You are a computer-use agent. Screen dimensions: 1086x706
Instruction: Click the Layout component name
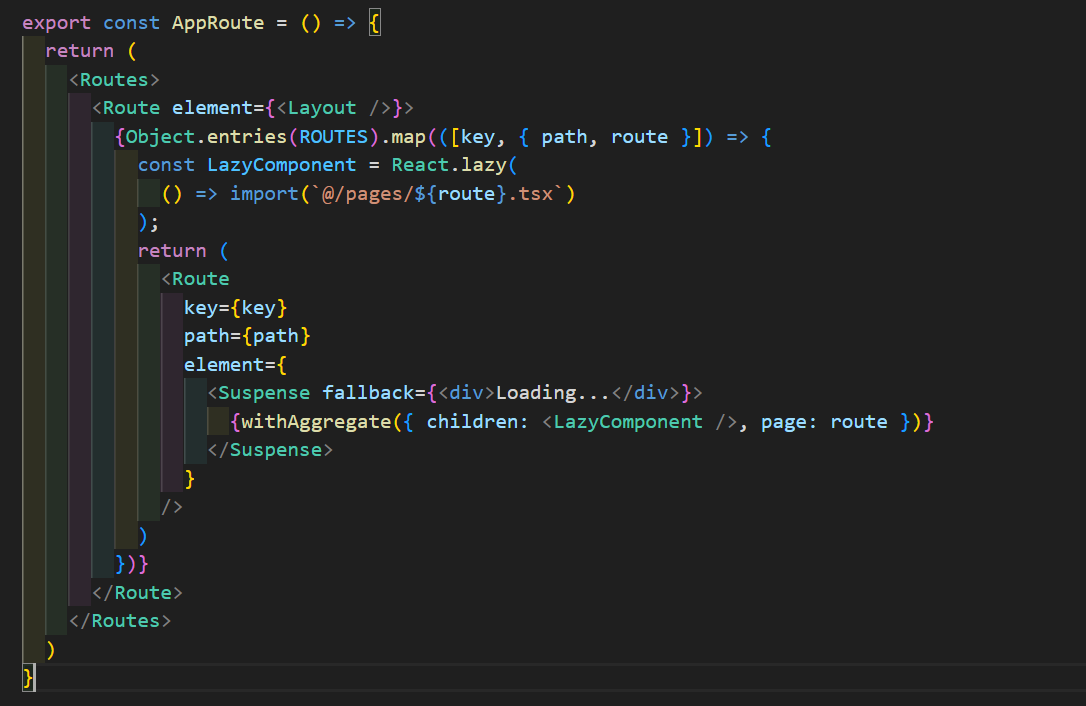[x=322, y=108]
